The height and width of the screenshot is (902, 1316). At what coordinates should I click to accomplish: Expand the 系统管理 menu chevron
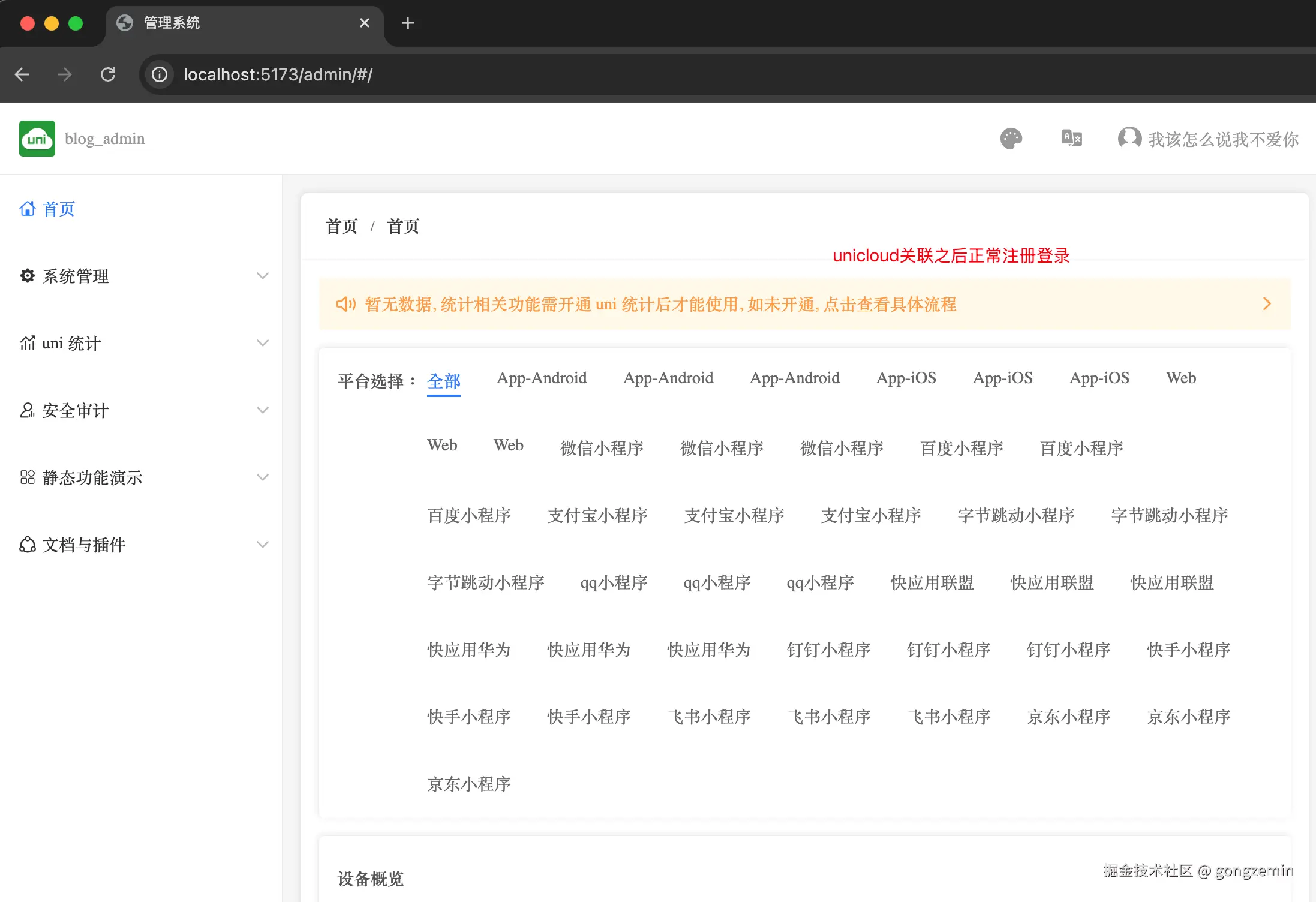pyautogui.click(x=263, y=276)
